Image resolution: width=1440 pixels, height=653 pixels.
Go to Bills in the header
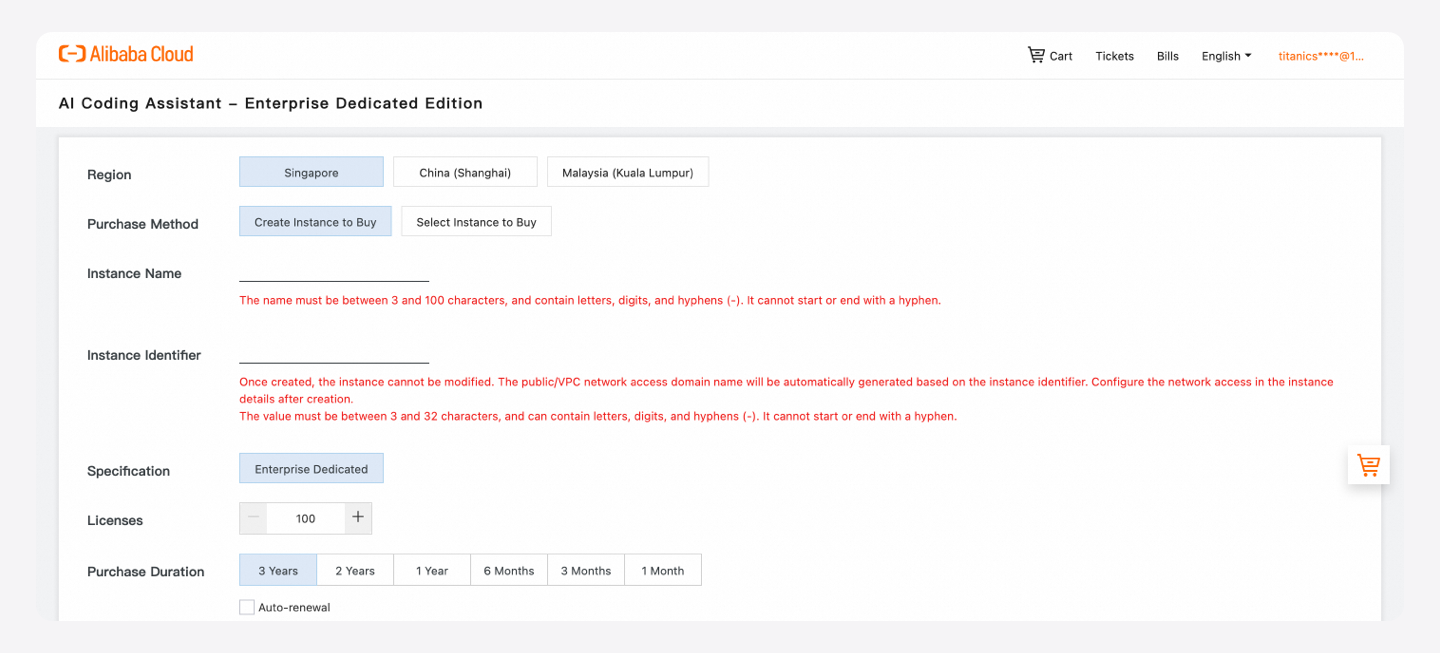[x=1168, y=56]
